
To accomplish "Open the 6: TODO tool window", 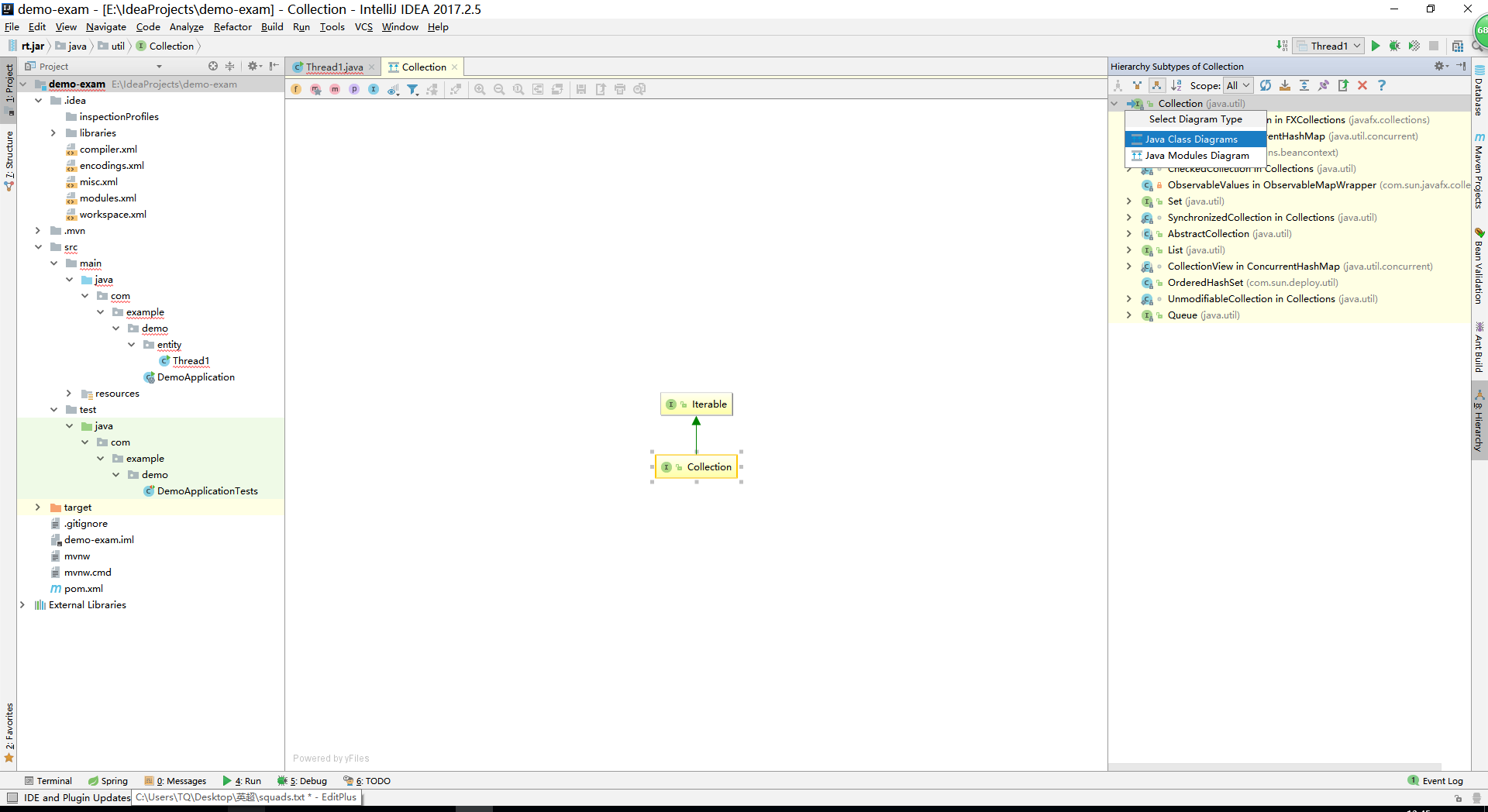I will 367,781.
